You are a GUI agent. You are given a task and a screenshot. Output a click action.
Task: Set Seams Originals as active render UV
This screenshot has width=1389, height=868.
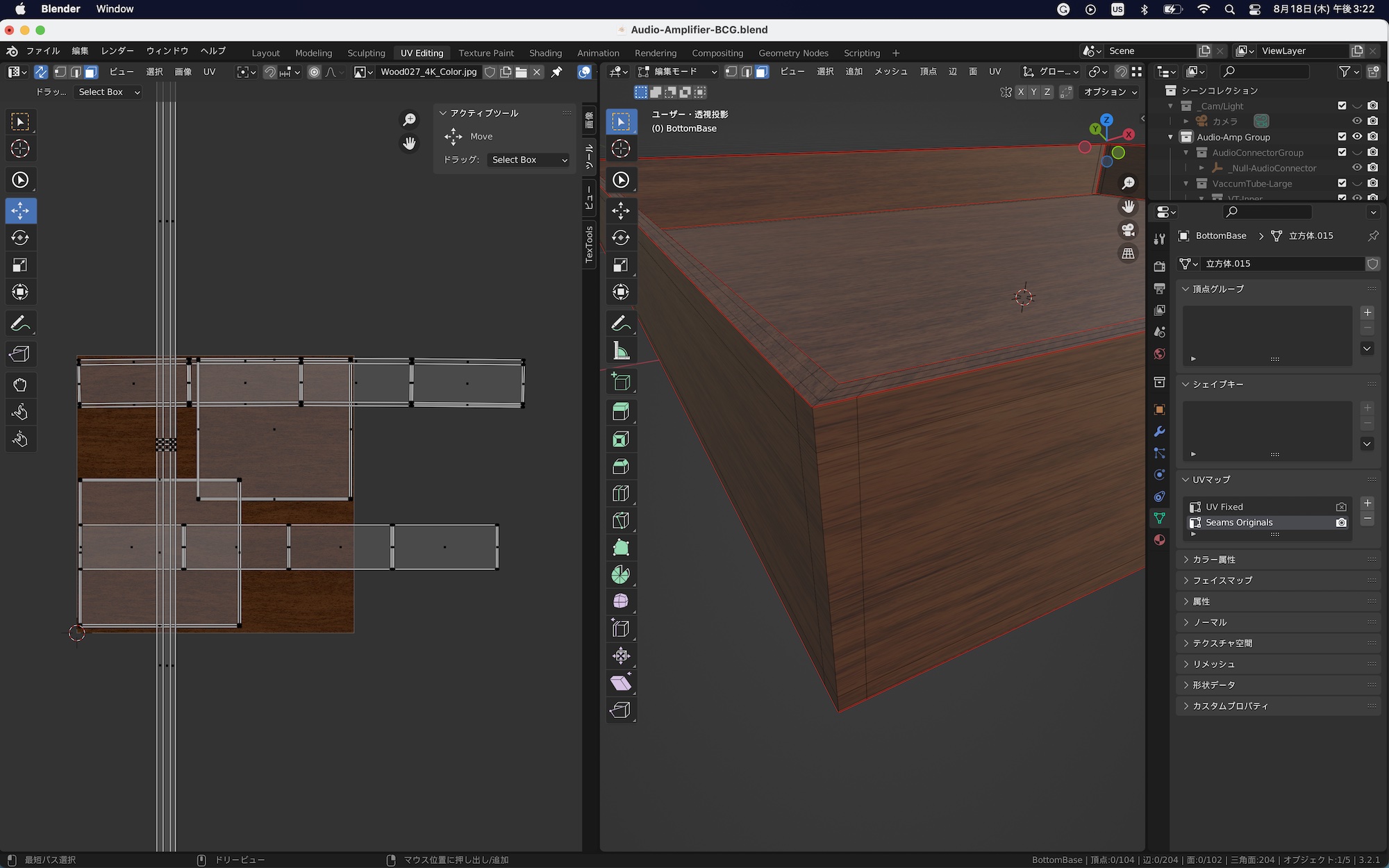tap(1341, 523)
